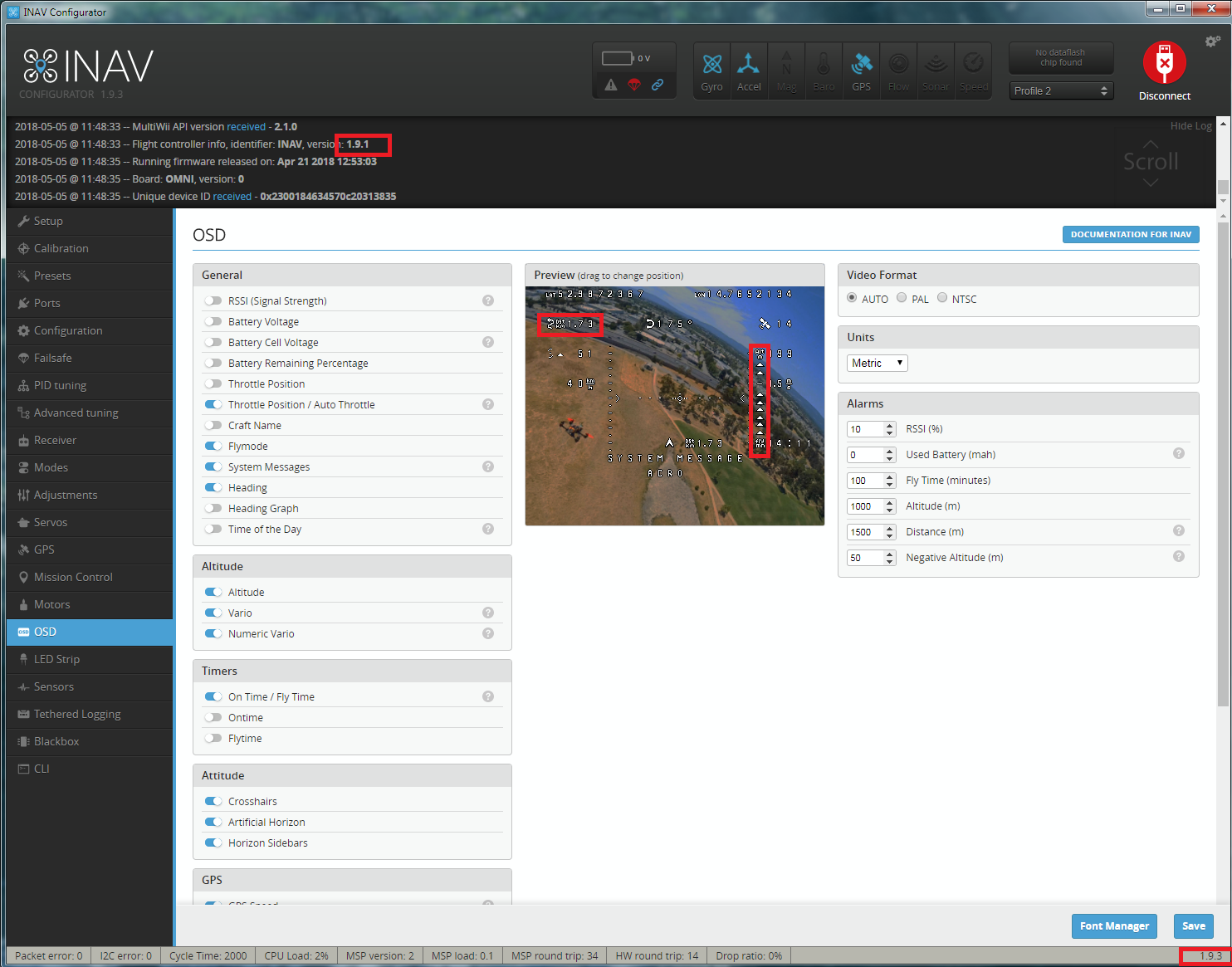Open the Profile 2 selector

1061,90
